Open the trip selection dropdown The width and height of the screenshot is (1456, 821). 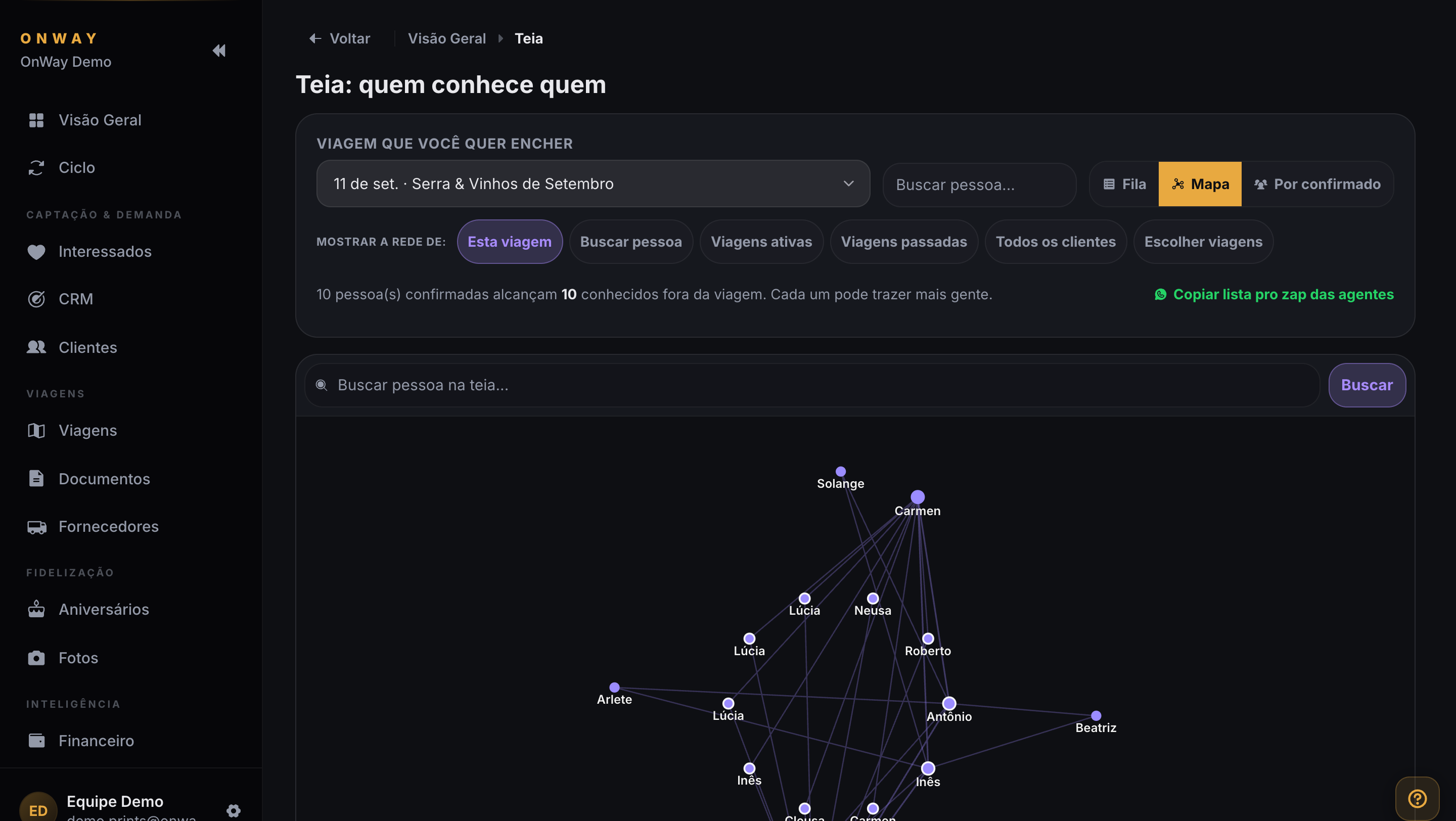click(593, 184)
